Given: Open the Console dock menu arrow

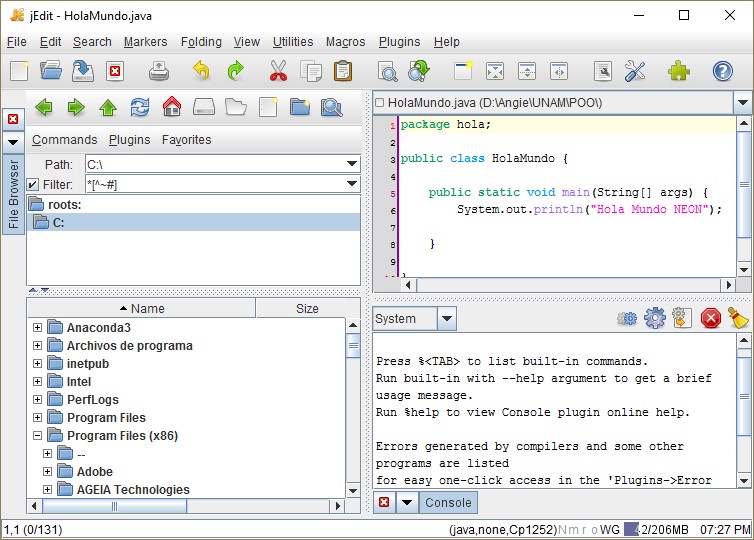Looking at the screenshot, I should (x=407, y=502).
